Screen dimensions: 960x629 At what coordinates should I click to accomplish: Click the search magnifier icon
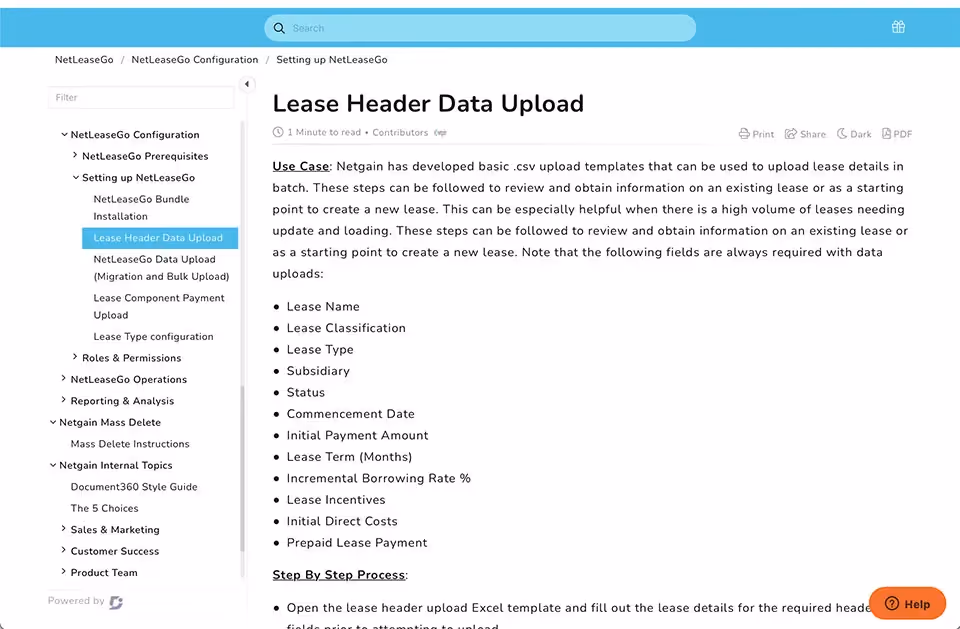[x=279, y=27]
